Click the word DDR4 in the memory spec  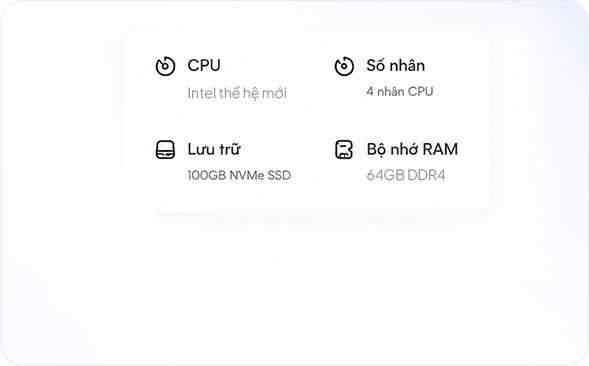click(x=426, y=175)
